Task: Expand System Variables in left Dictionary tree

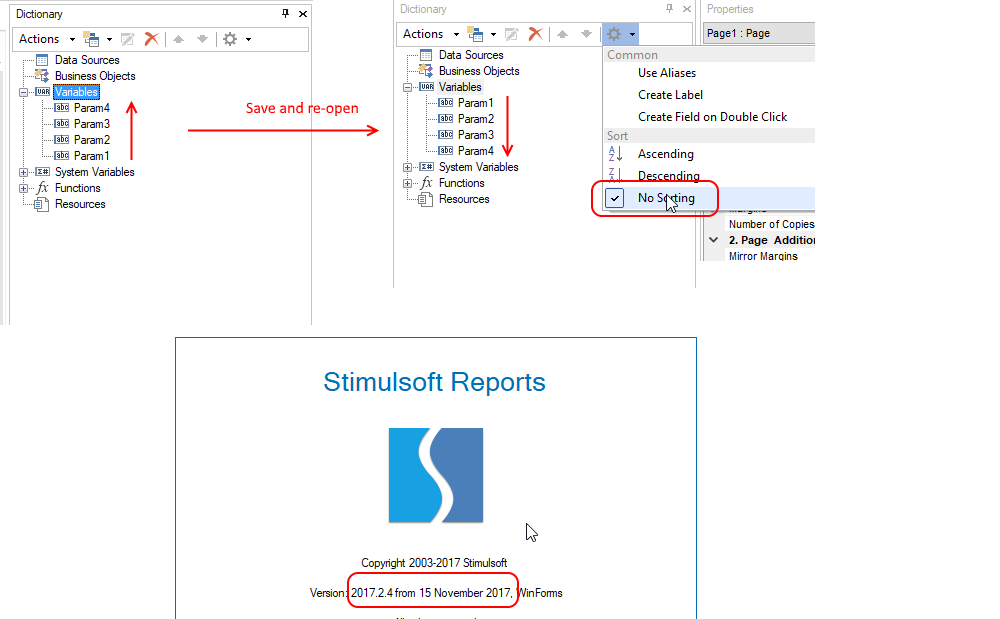Action: [24, 172]
